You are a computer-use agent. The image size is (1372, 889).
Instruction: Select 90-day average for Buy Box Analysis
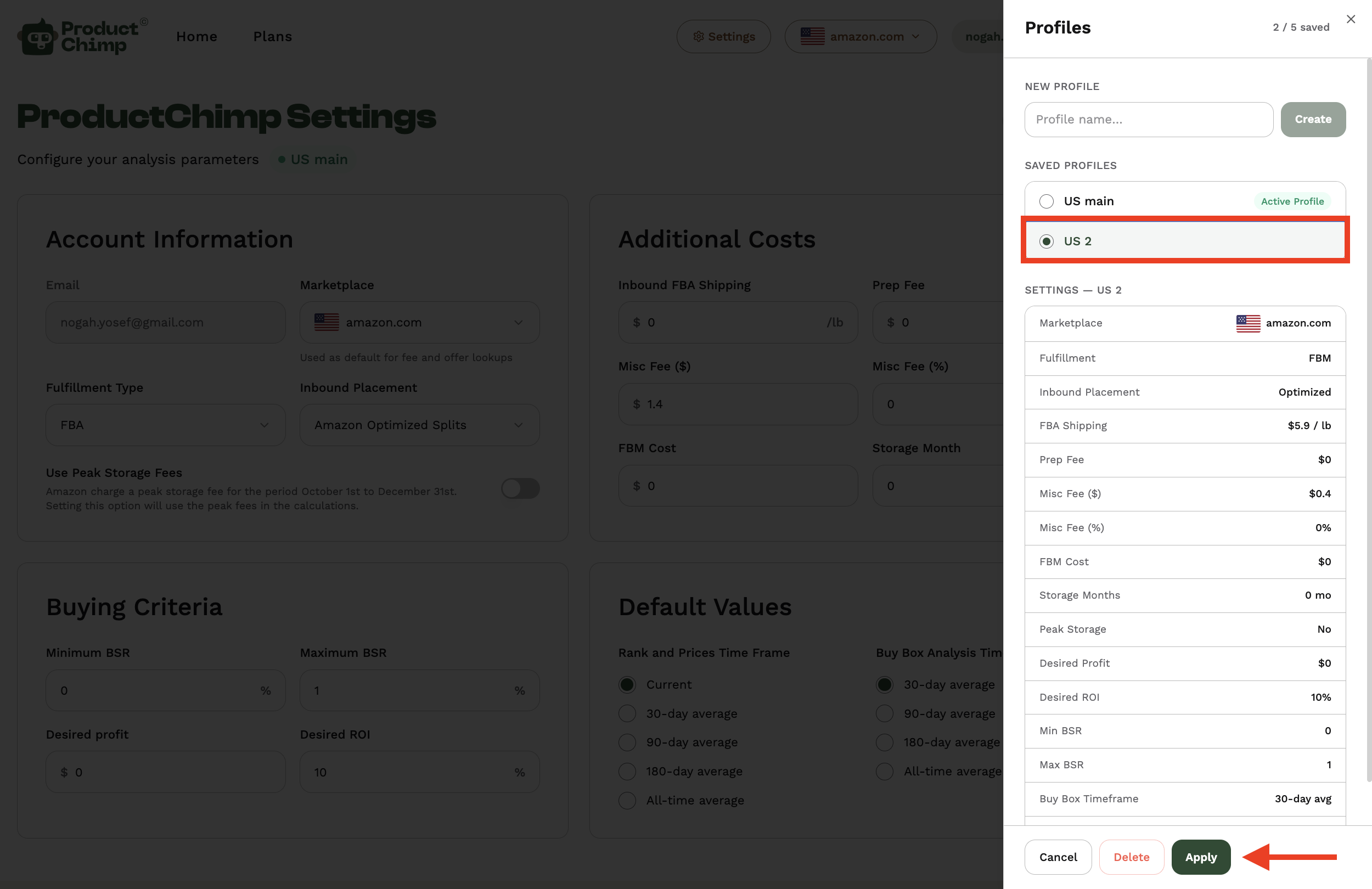(884, 713)
